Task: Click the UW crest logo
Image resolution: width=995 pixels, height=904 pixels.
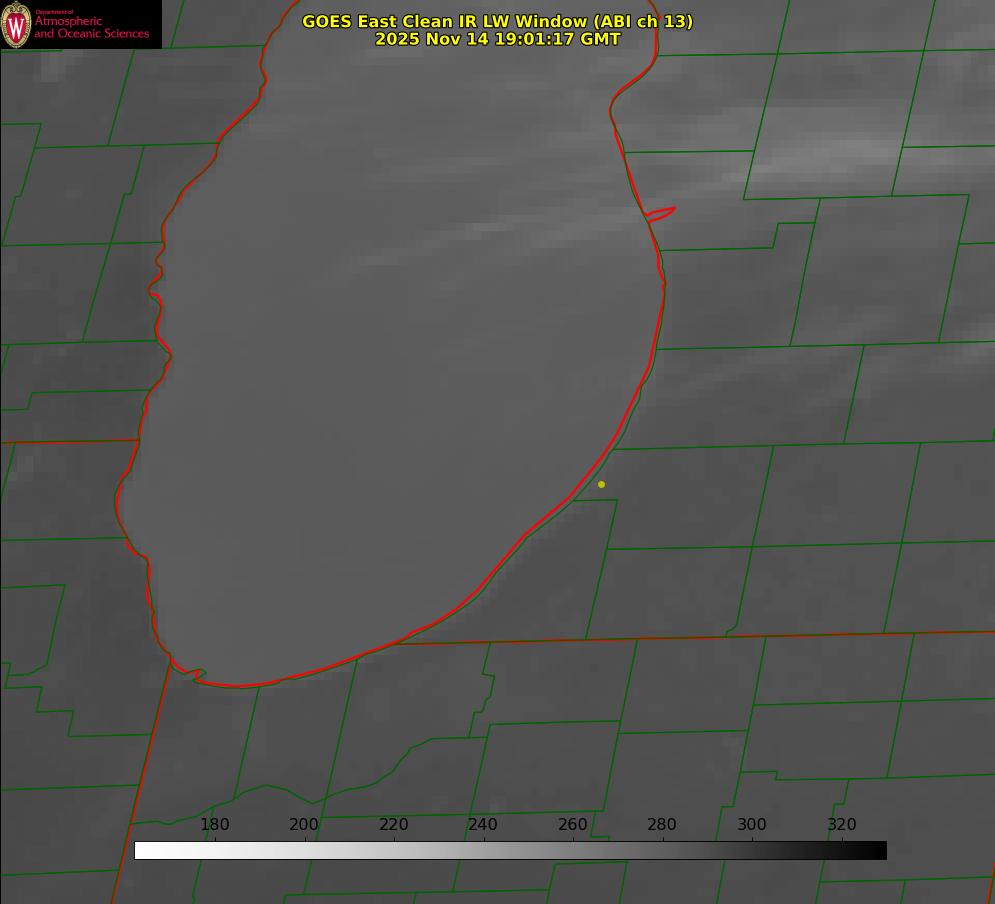Action: 17,24
